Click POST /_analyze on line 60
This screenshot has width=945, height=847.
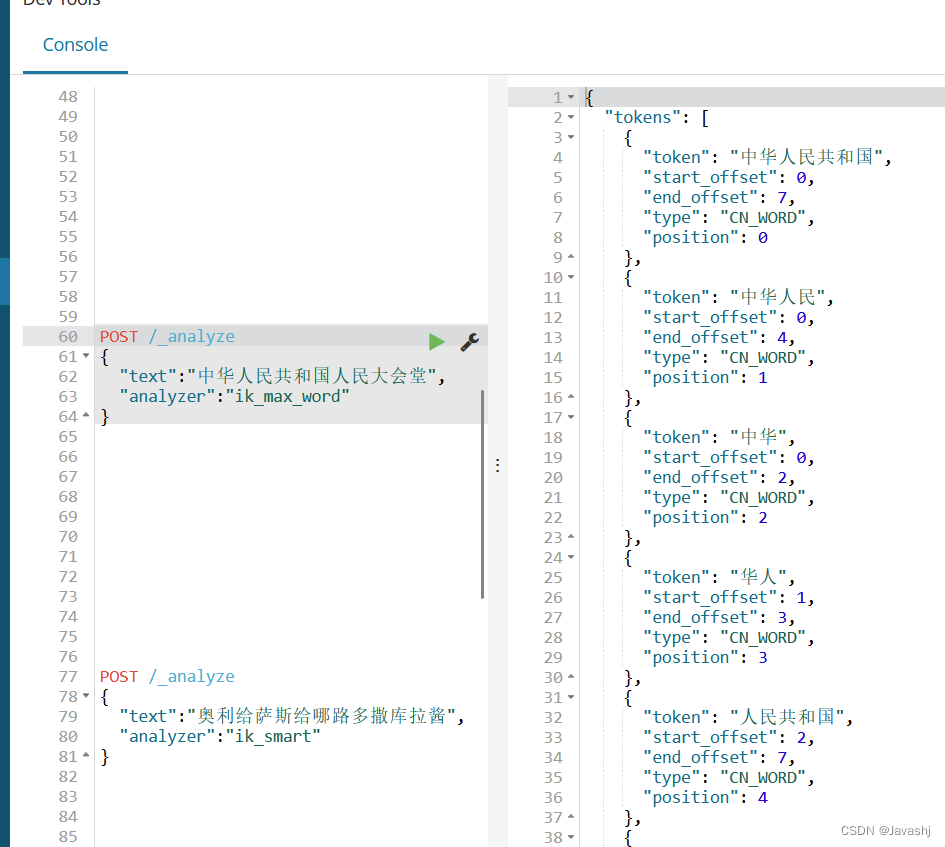(x=167, y=336)
